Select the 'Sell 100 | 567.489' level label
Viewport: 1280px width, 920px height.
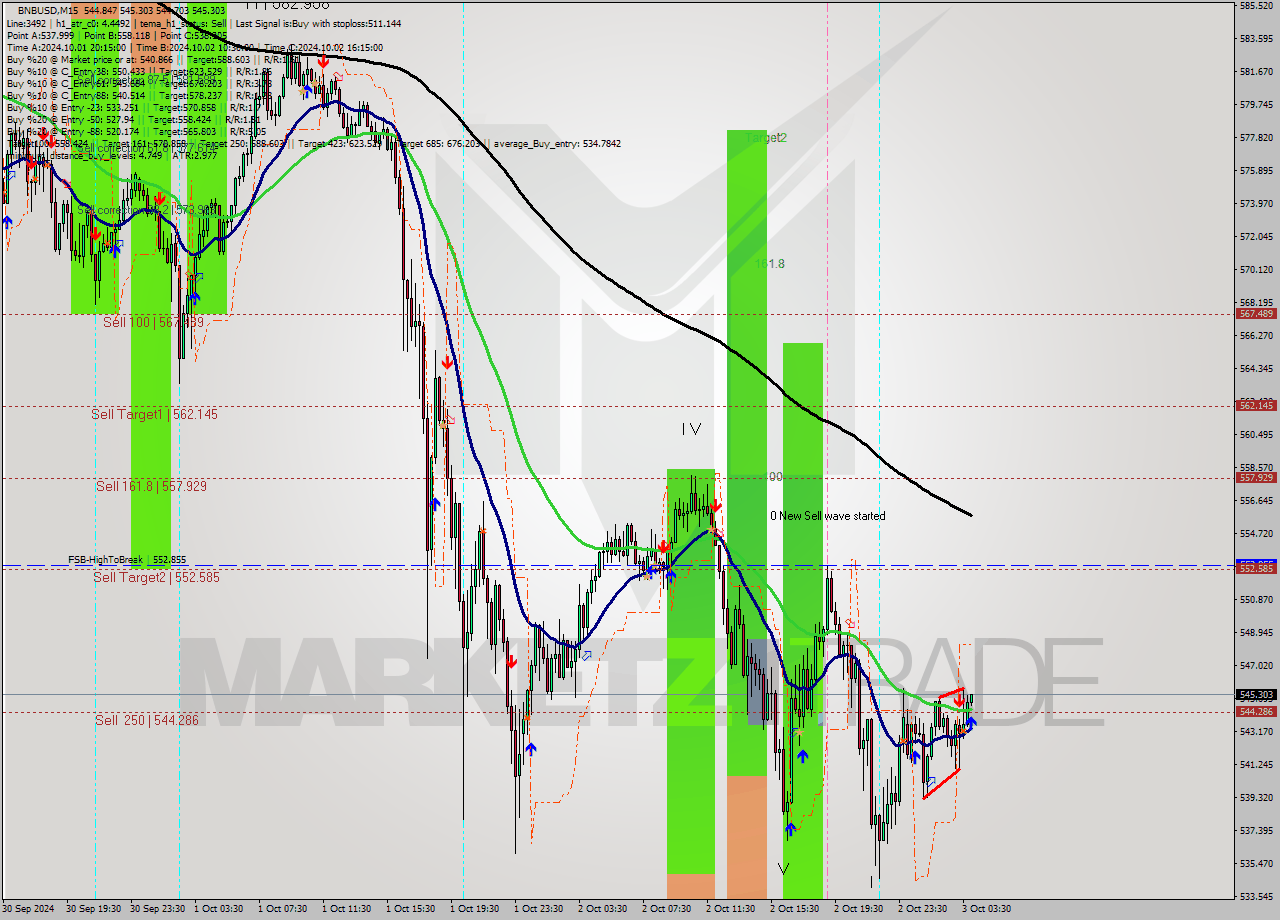click(154, 322)
